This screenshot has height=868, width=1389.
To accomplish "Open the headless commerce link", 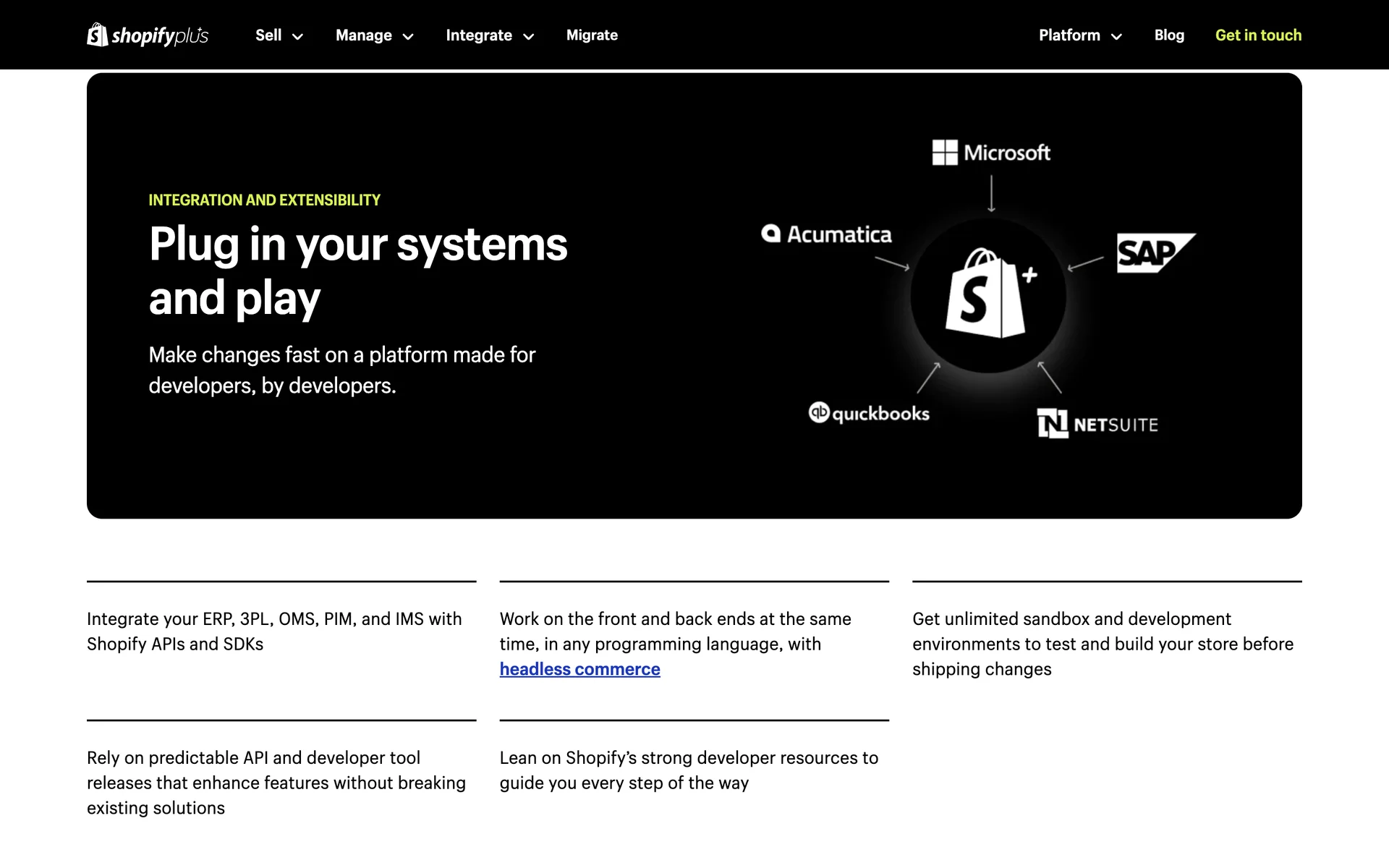I will 579,669.
